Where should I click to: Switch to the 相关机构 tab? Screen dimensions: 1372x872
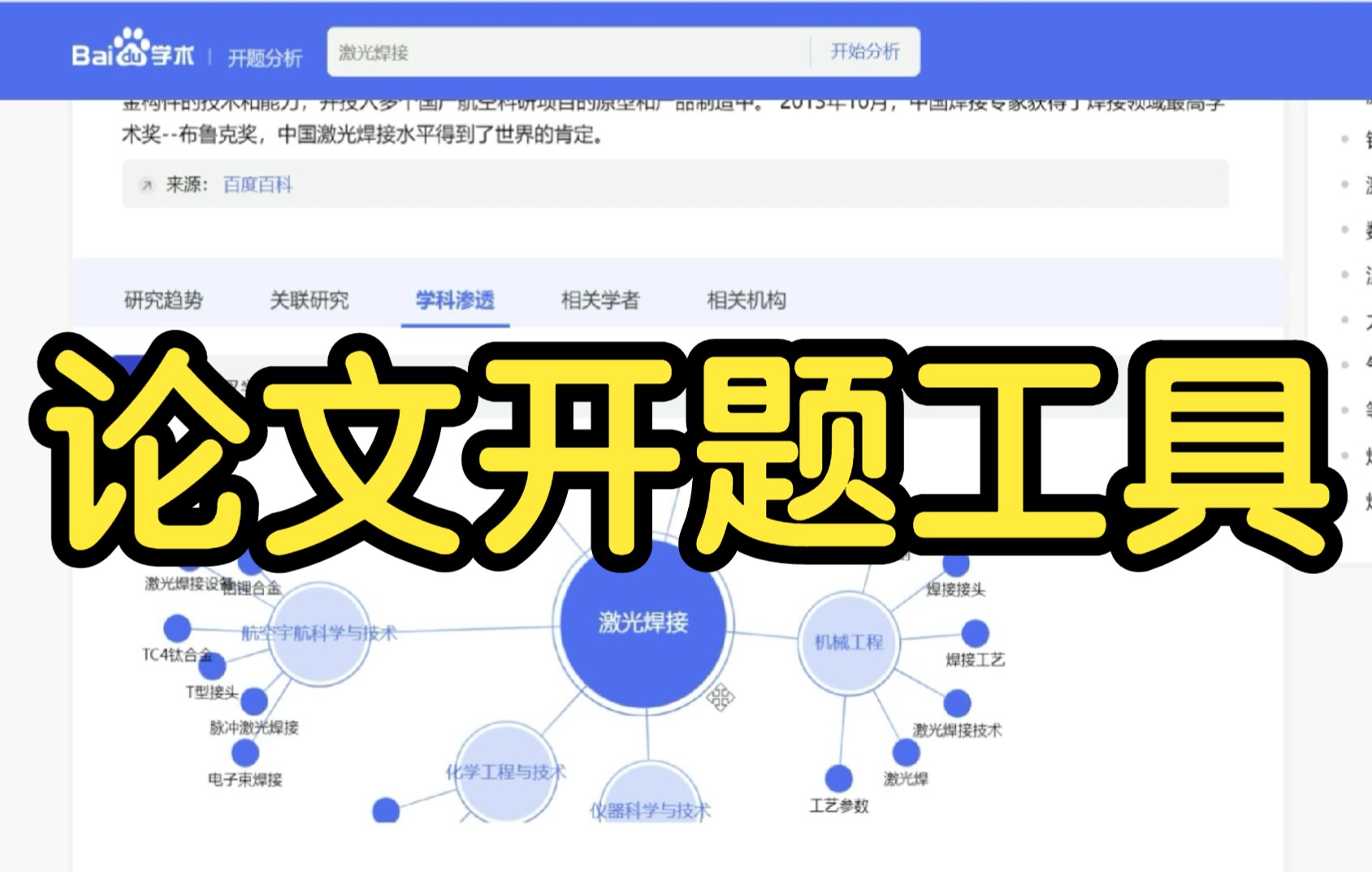coord(747,300)
